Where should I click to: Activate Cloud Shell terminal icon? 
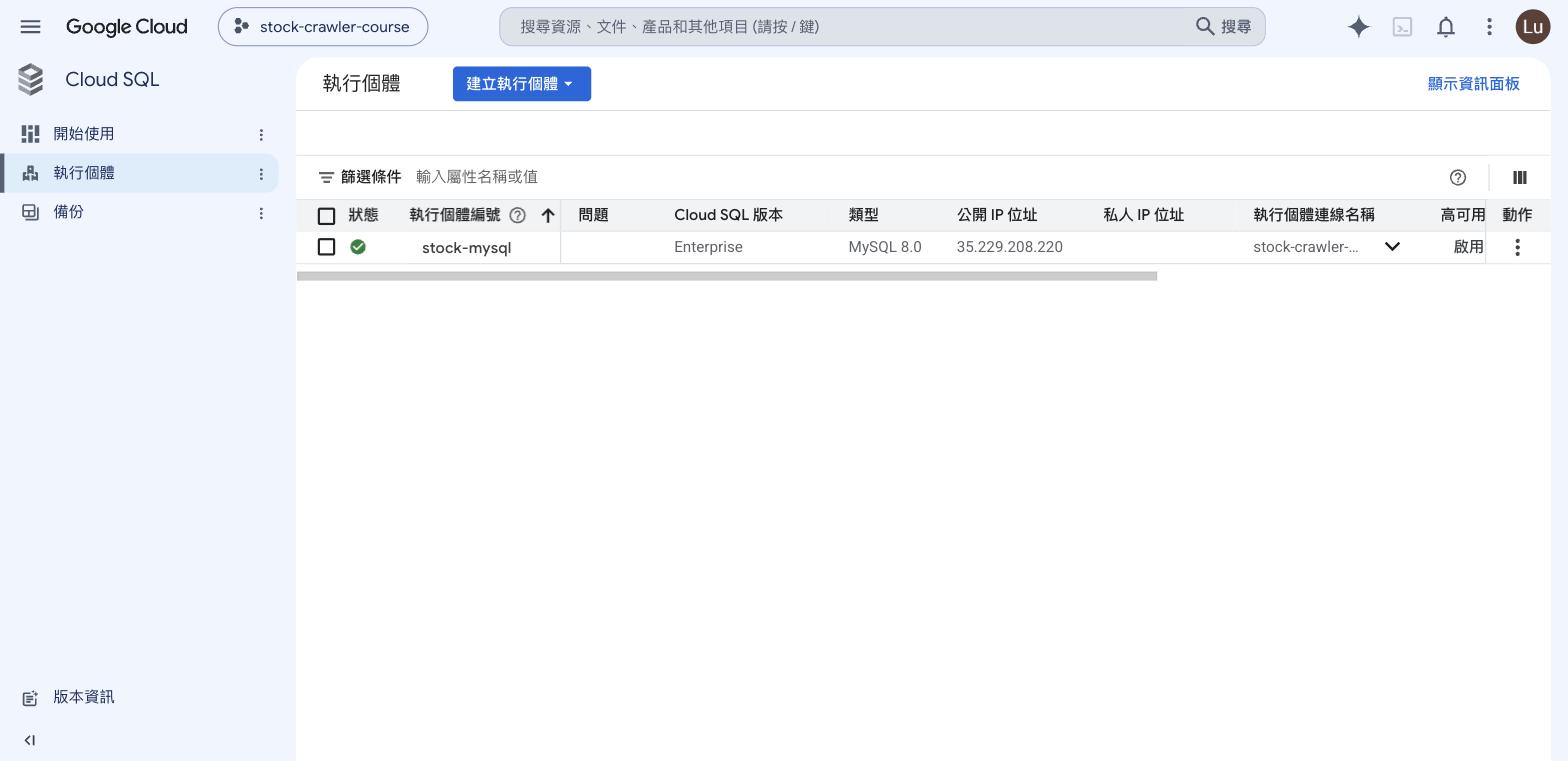point(1403,27)
